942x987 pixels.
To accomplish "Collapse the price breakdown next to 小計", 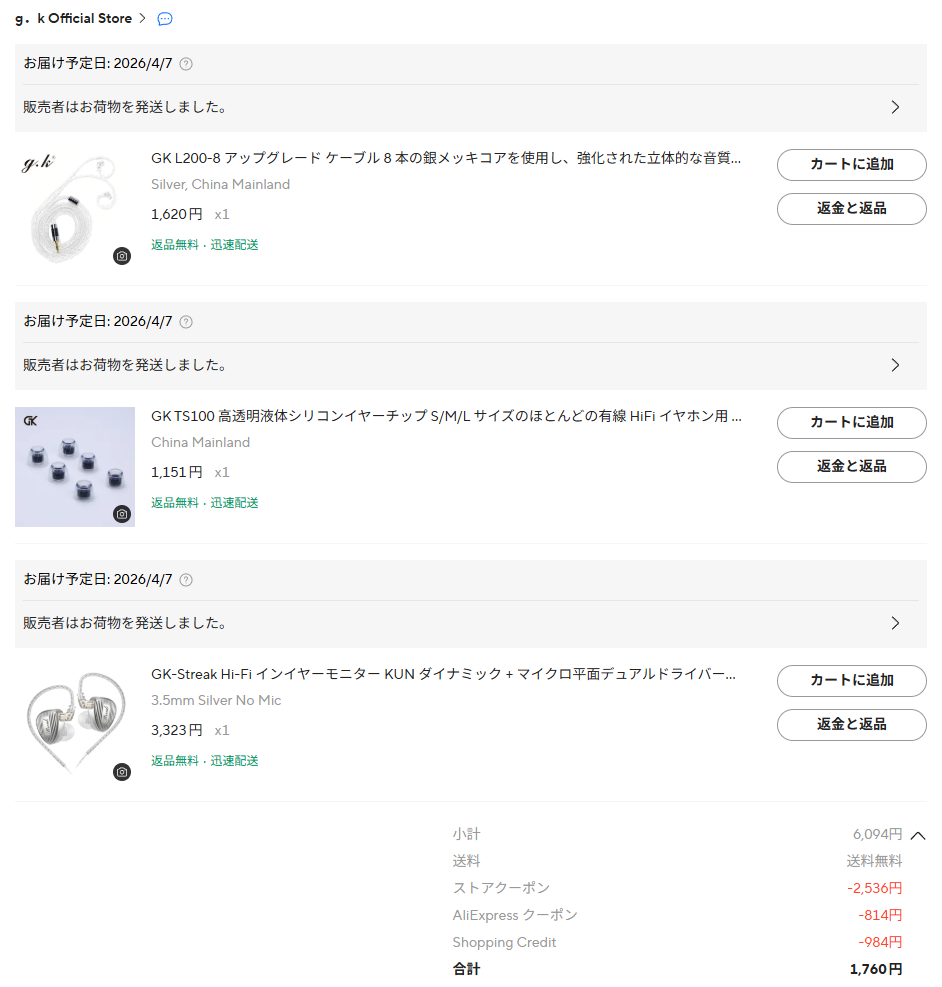I will click(918, 835).
